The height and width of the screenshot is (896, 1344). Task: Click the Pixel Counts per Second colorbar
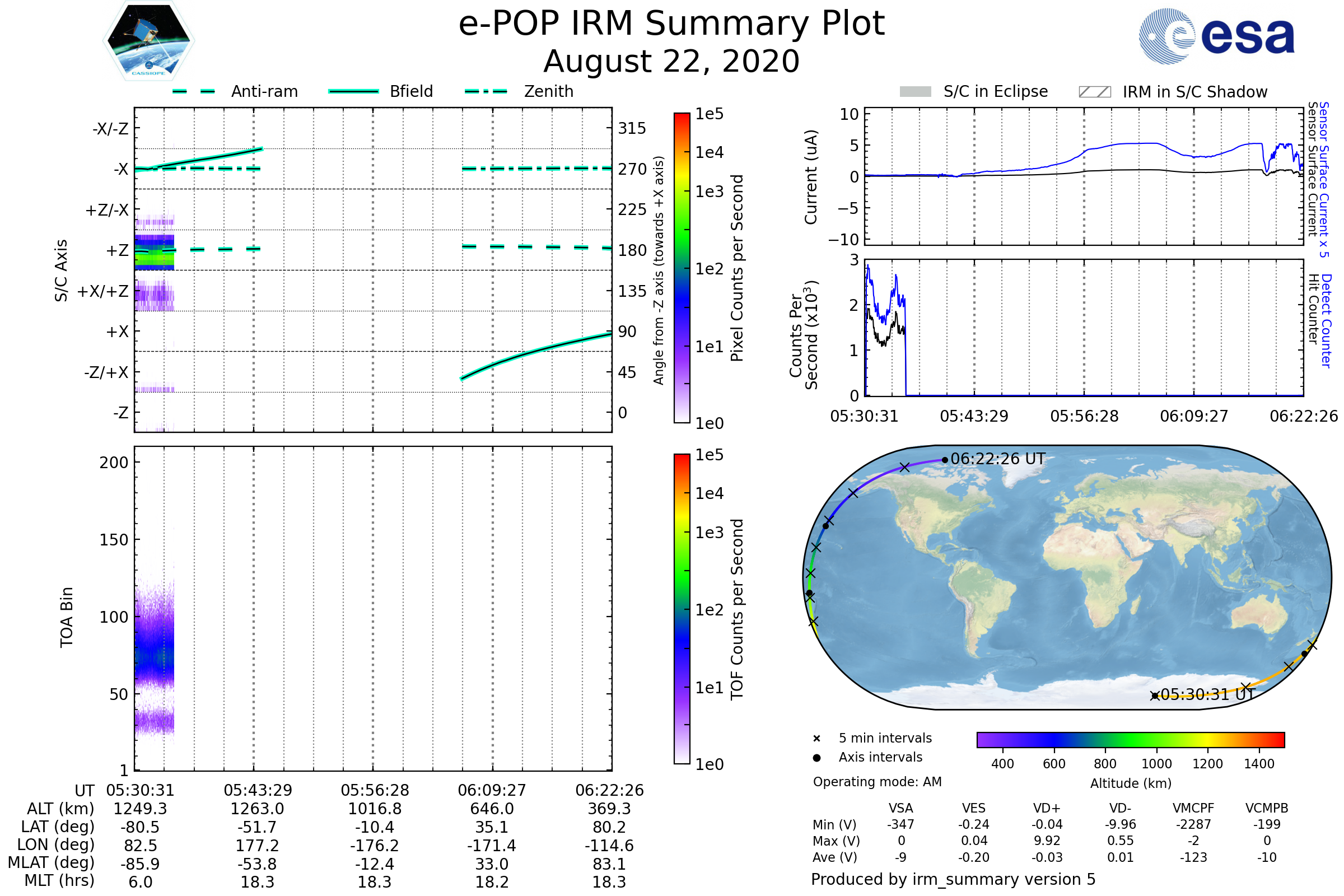[x=682, y=268]
